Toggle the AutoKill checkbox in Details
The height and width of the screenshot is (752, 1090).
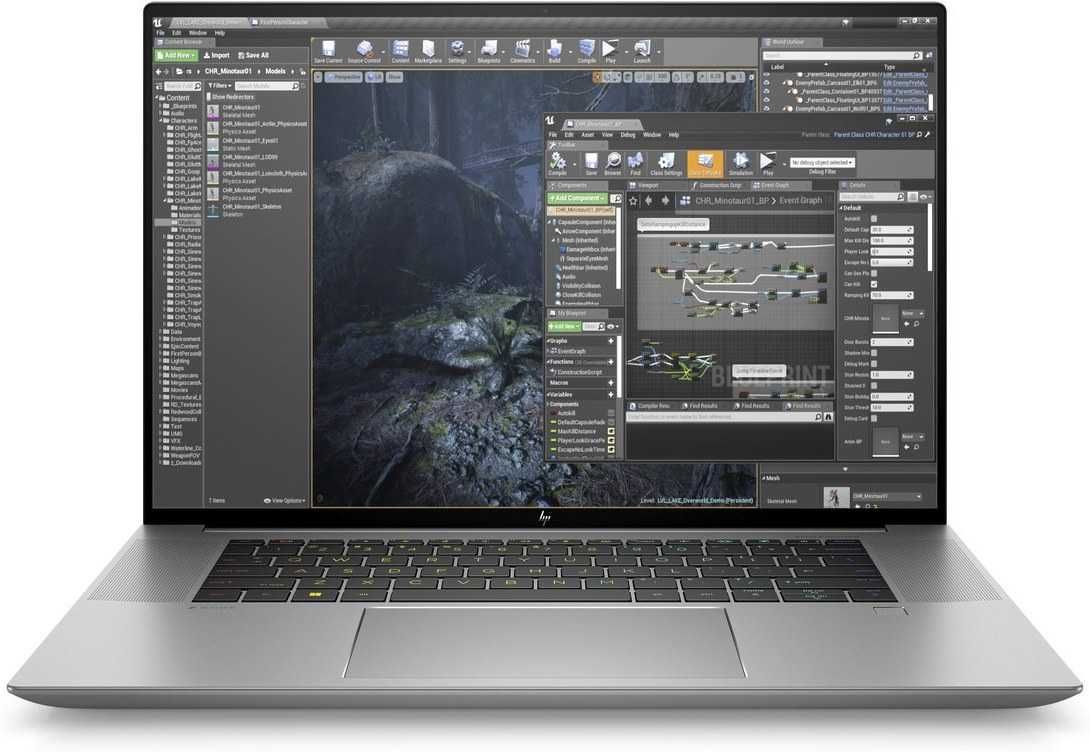click(874, 219)
